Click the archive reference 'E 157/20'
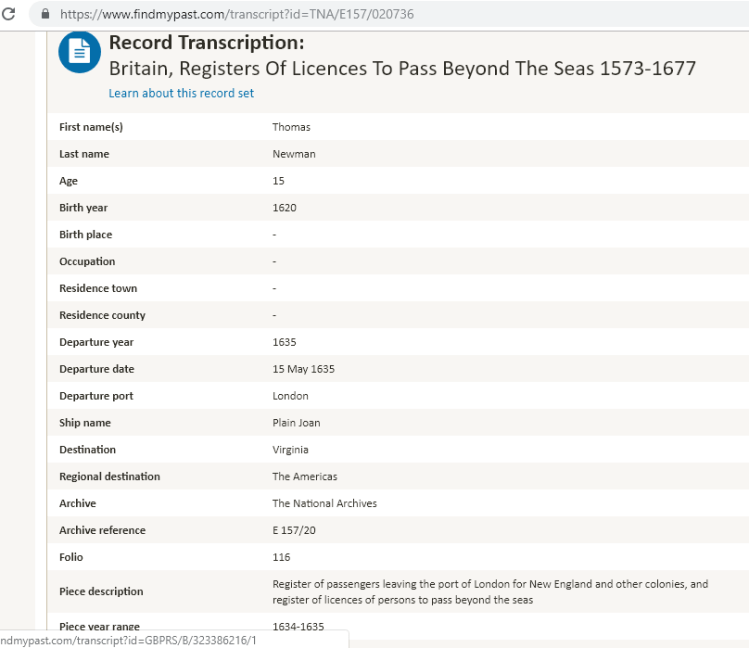 [x=293, y=530]
